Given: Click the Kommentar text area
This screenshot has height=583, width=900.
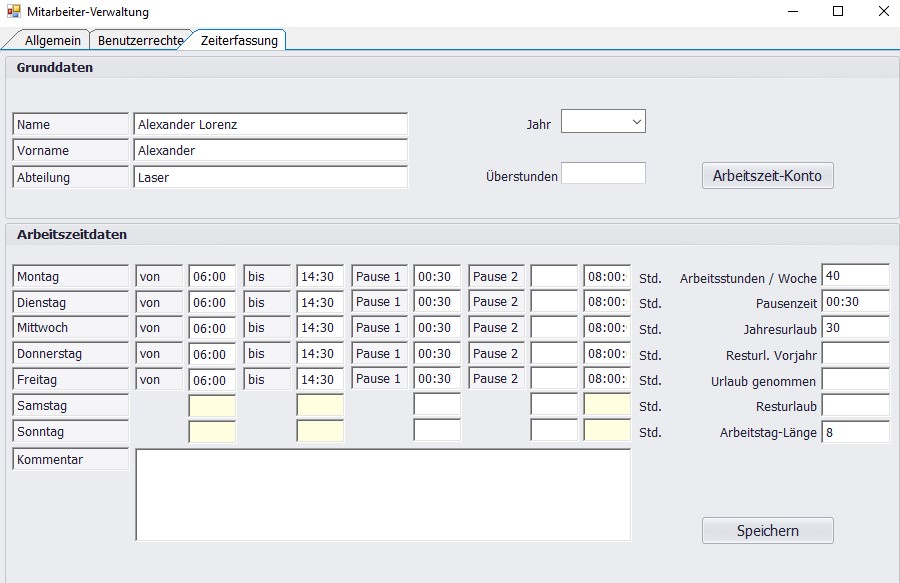Looking at the screenshot, I should (383, 495).
